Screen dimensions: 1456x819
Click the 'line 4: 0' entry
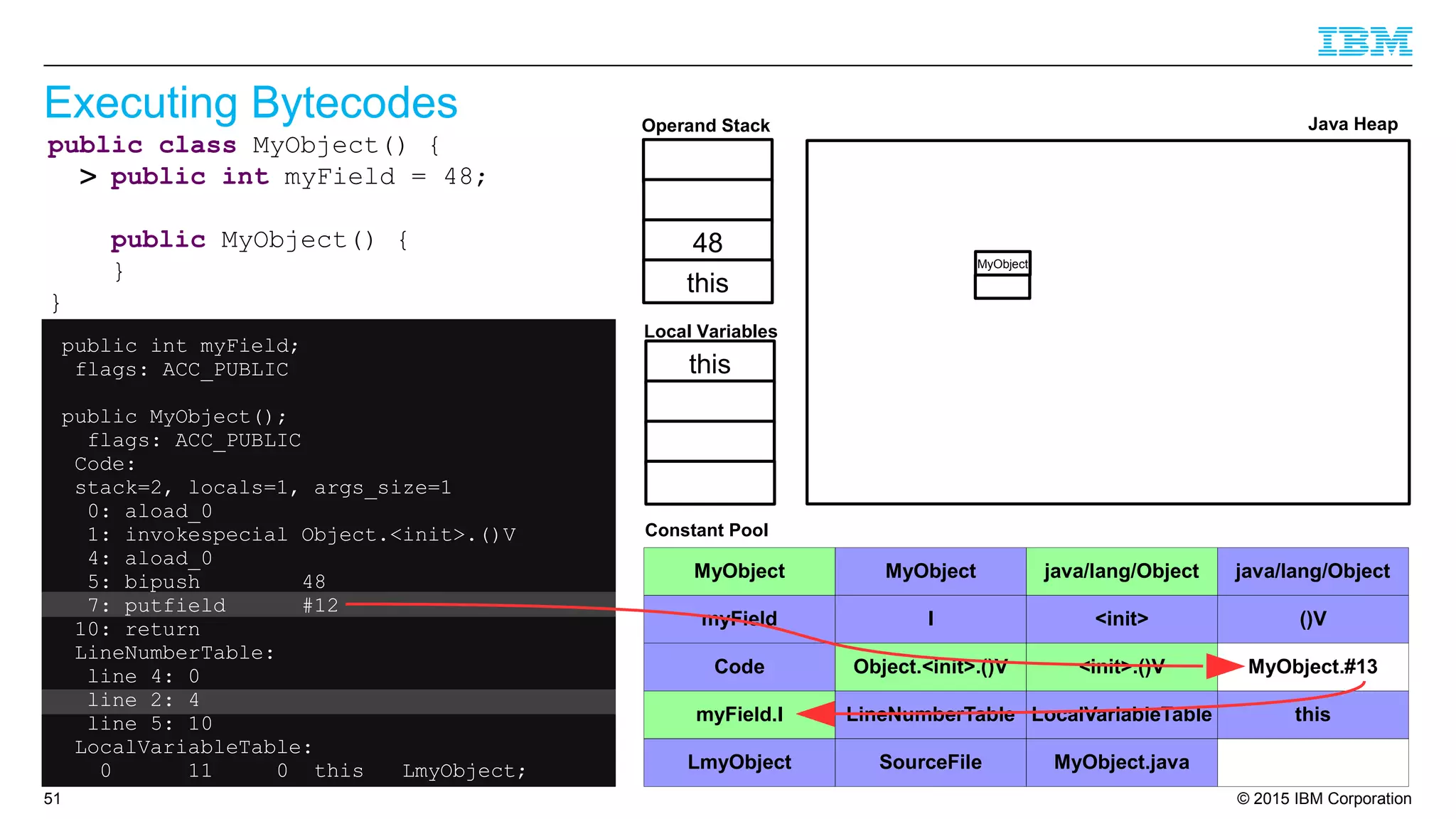[144, 676]
